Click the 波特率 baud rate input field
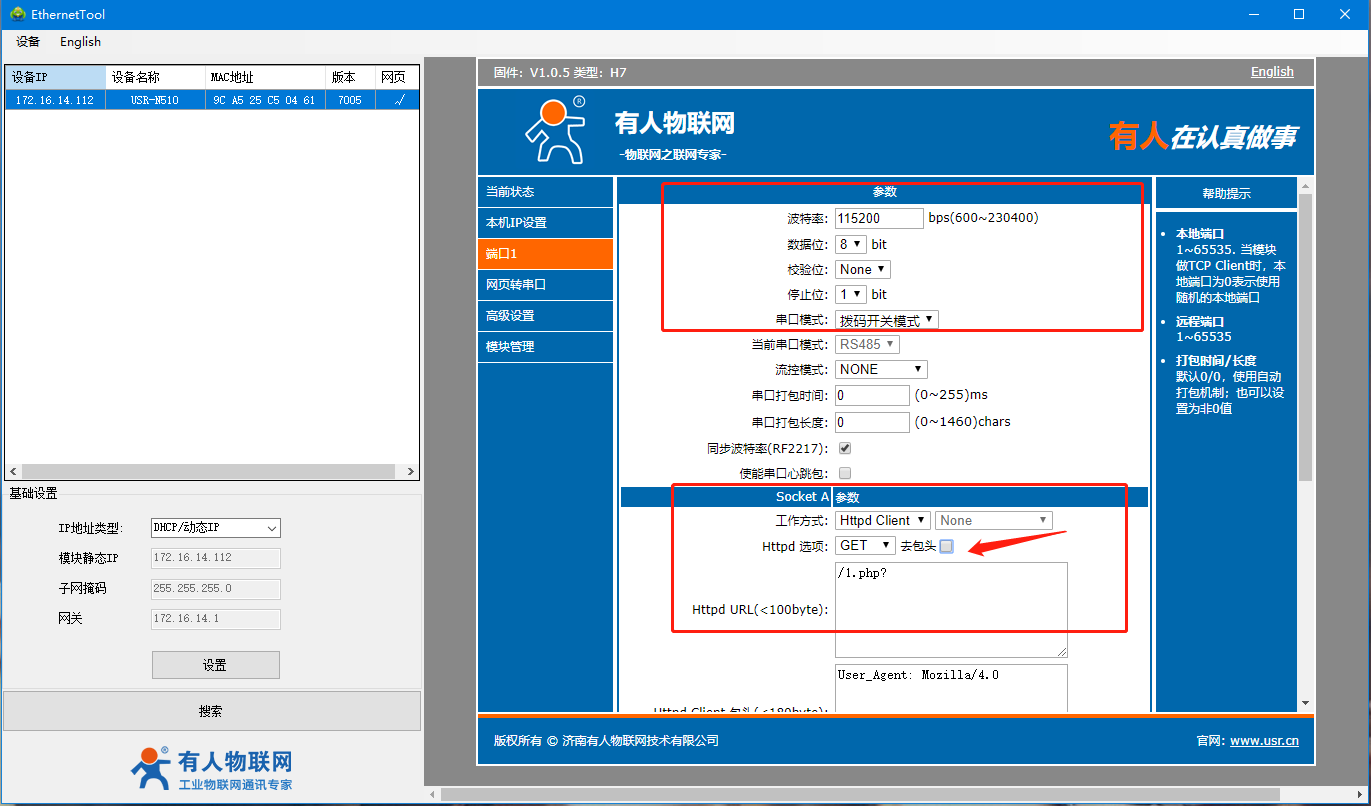1371x806 pixels. (x=879, y=218)
